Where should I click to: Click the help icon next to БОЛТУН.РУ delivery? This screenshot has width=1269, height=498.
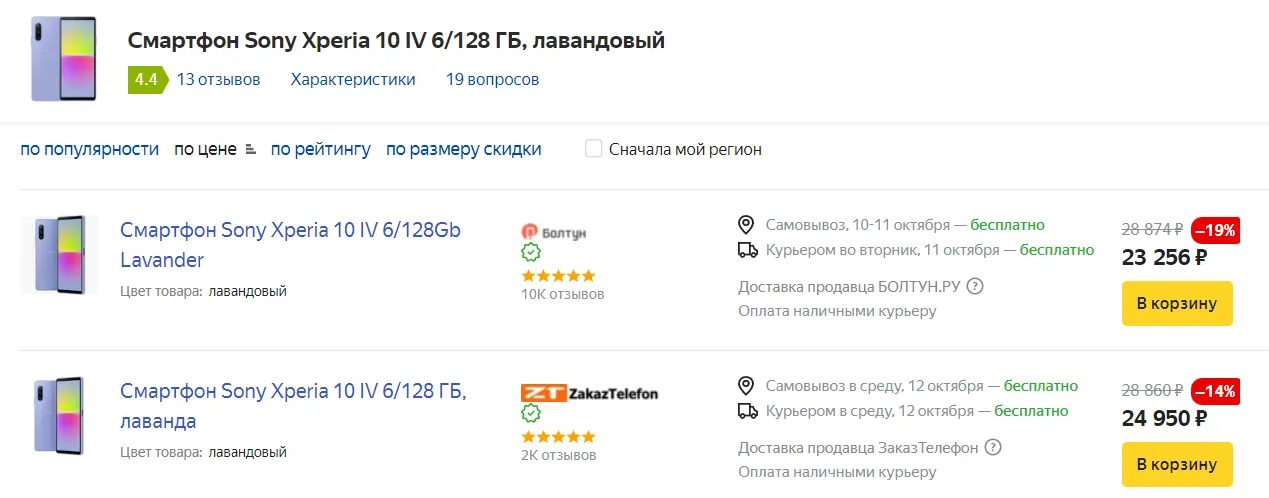tap(976, 287)
